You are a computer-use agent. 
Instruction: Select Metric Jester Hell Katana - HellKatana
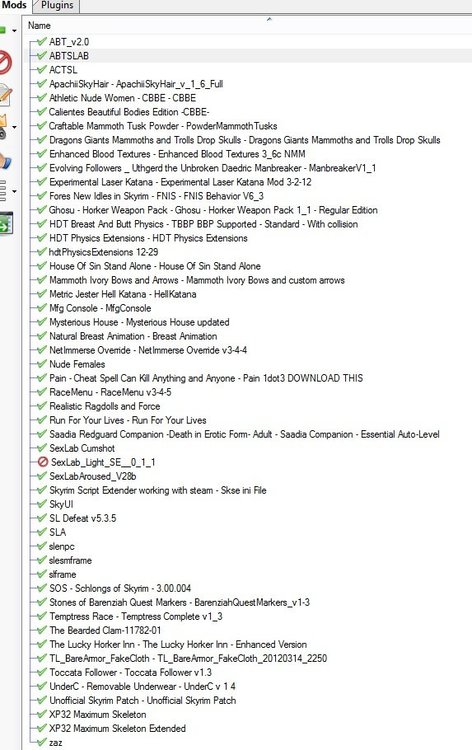[x=122, y=294]
